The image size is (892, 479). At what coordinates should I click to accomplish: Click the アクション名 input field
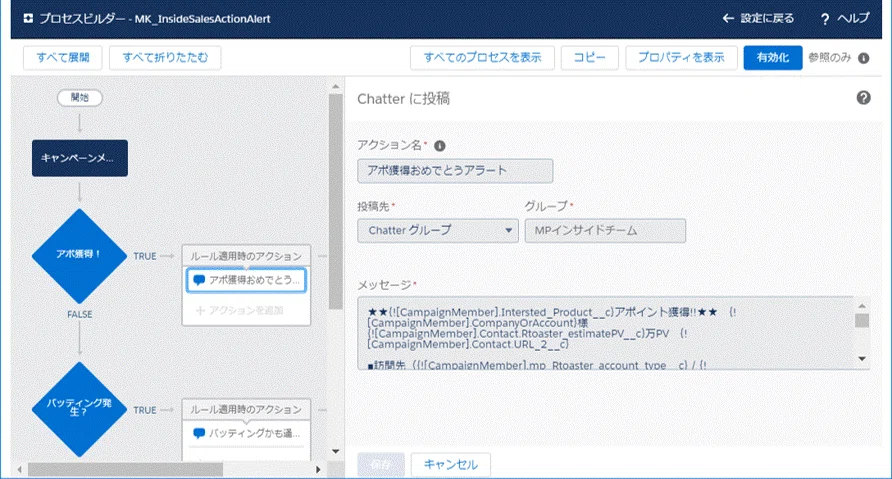(455, 171)
